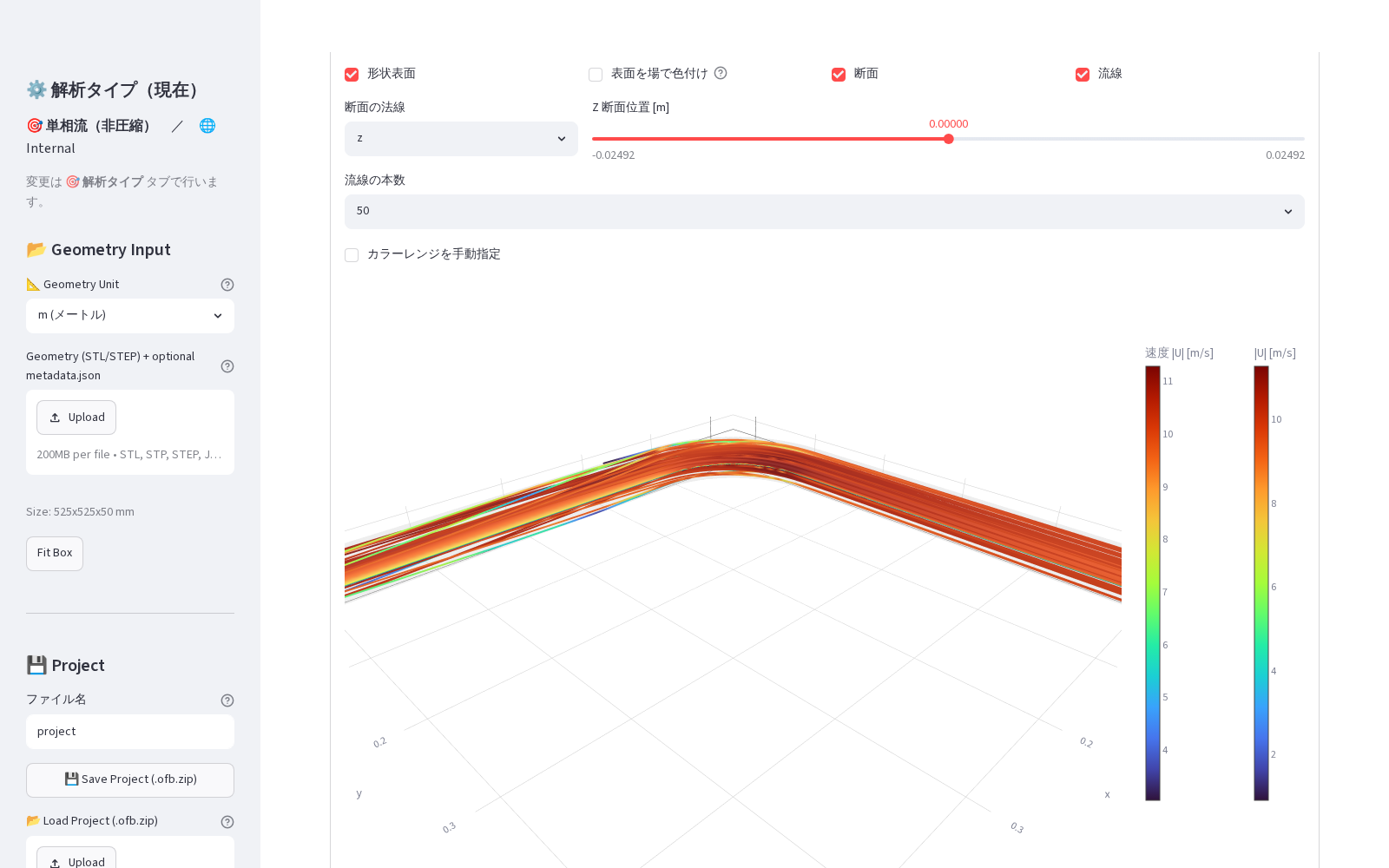Image resolution: width=1389 pixels, height=868 pixels.
Task: Enable 表面を場で色付け checkbox
Action: [596, 75]
